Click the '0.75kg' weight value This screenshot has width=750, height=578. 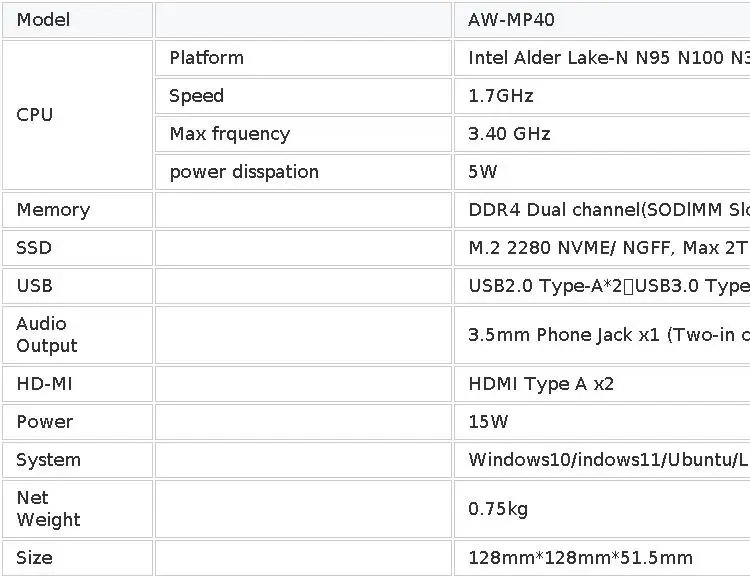tap(498, 509)
